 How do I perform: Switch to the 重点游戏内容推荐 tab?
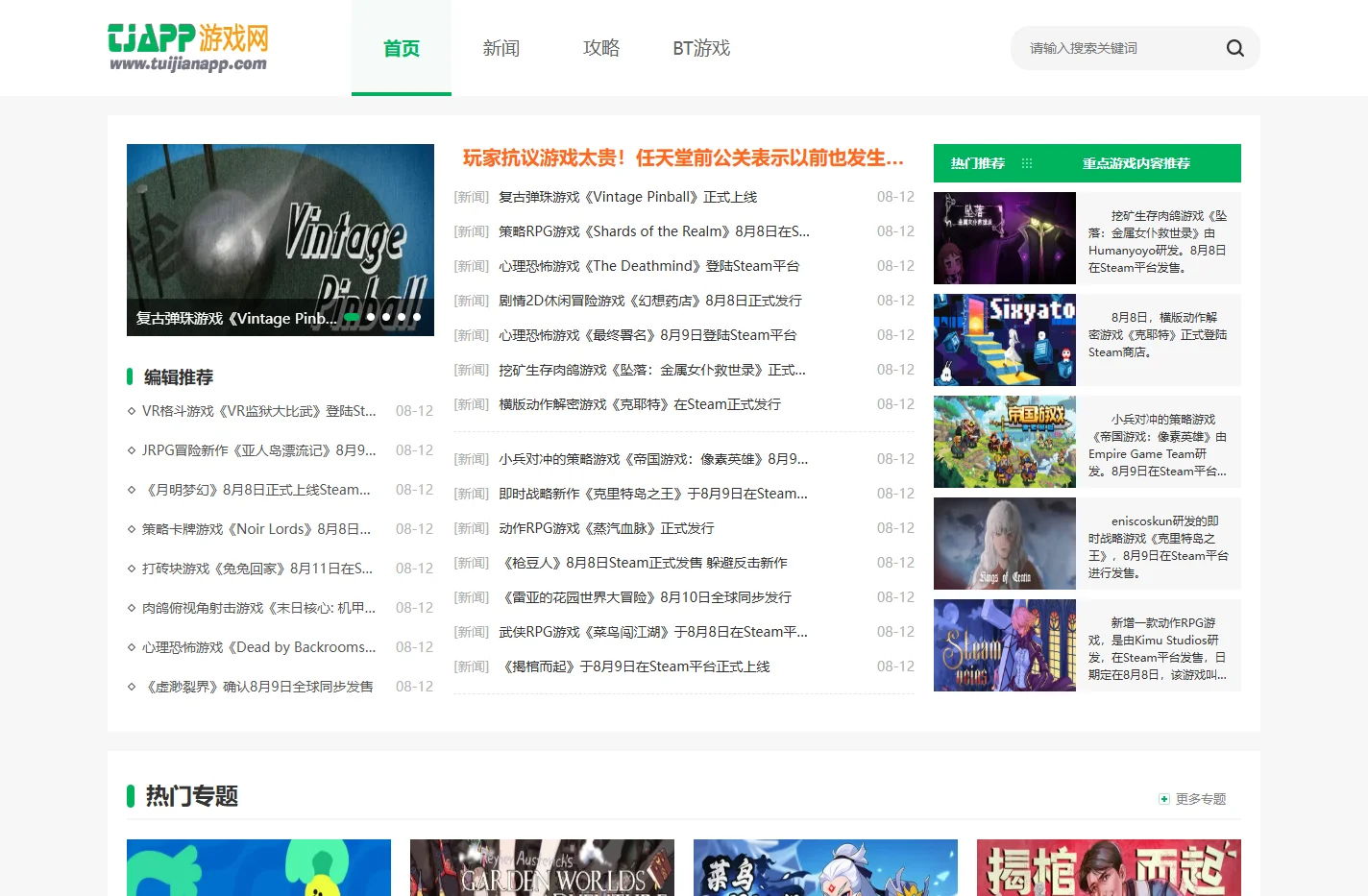click(1136, 163)
